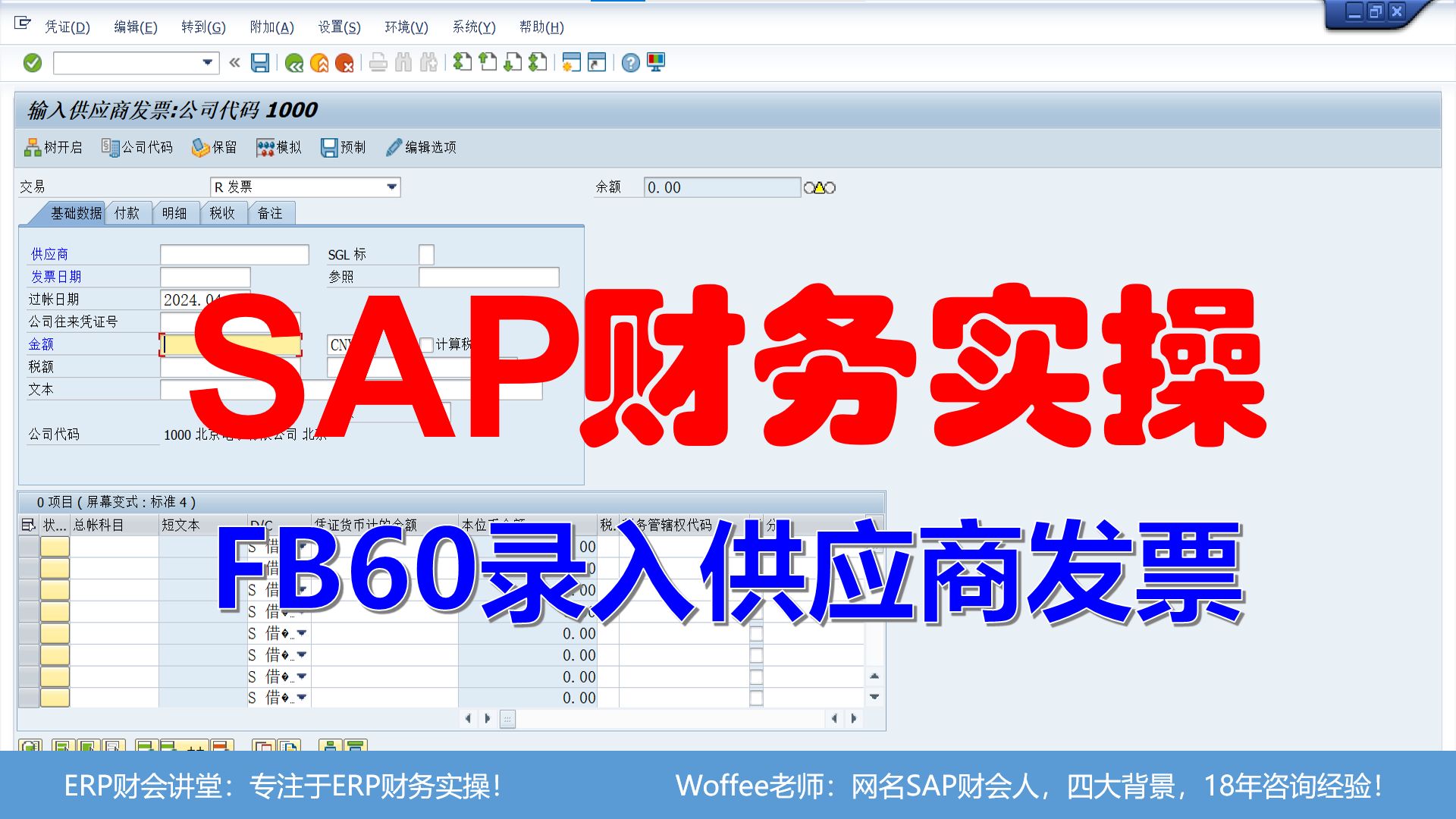The height and width of the screenshot is (819, 1456).
Task: Switch to the 付款 tab
Action: click(x=127, y=213)
